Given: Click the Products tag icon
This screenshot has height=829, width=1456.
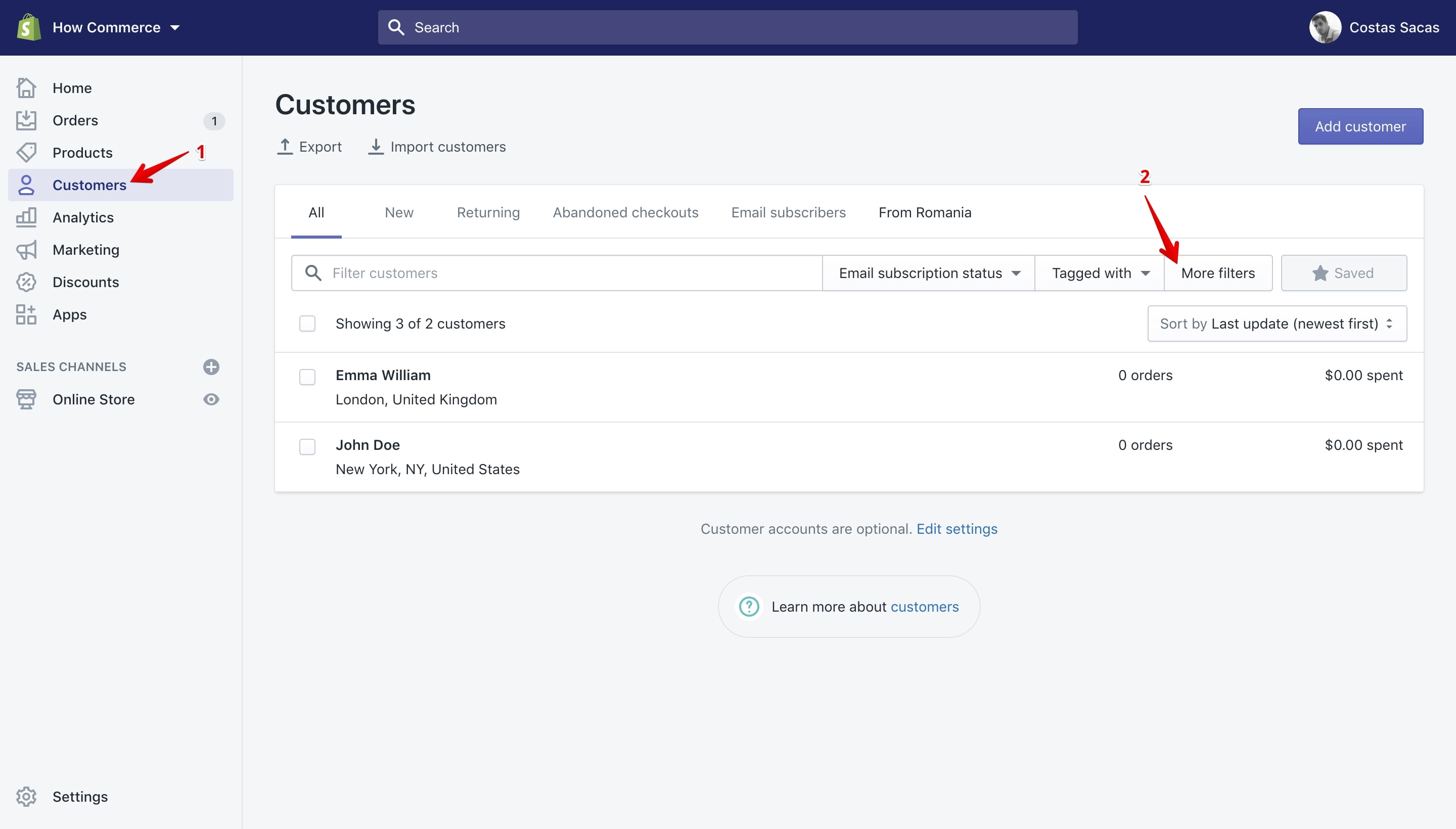Looking at the screenshot, I should [x=26, y=153].
